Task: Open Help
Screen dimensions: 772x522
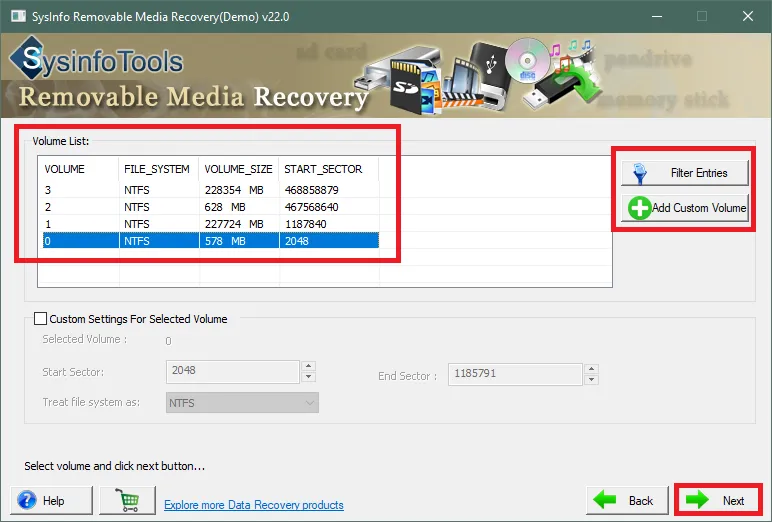Action: pyautogui.click(x=52, y=500)
